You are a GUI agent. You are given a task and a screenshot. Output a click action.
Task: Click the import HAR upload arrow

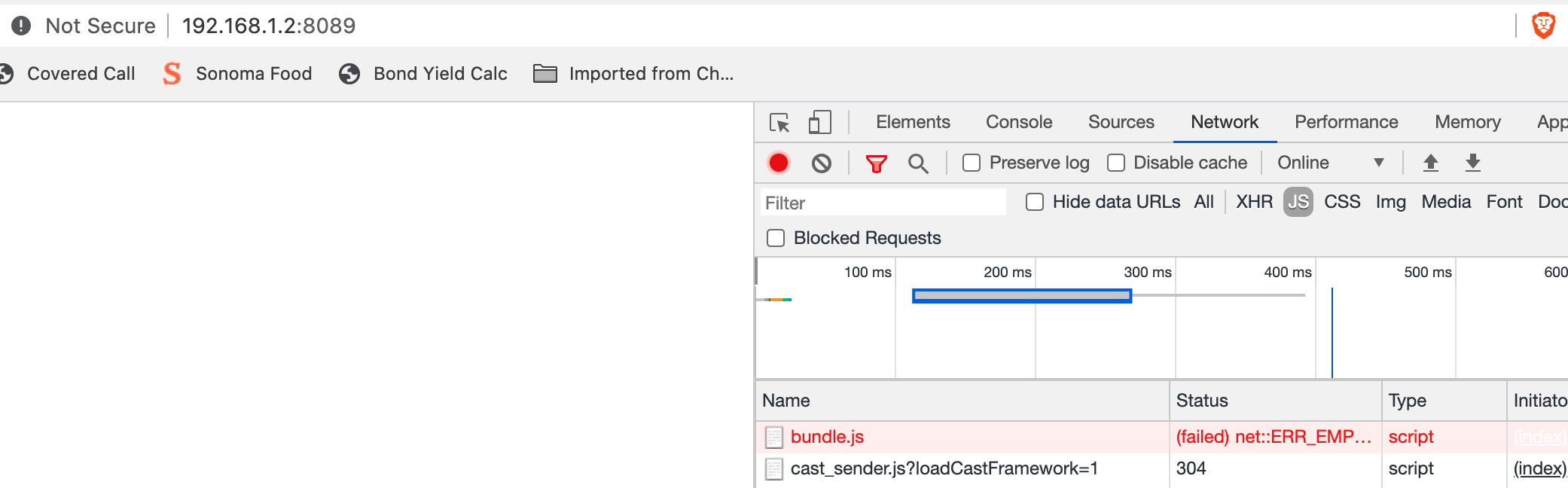[1431, 163]
